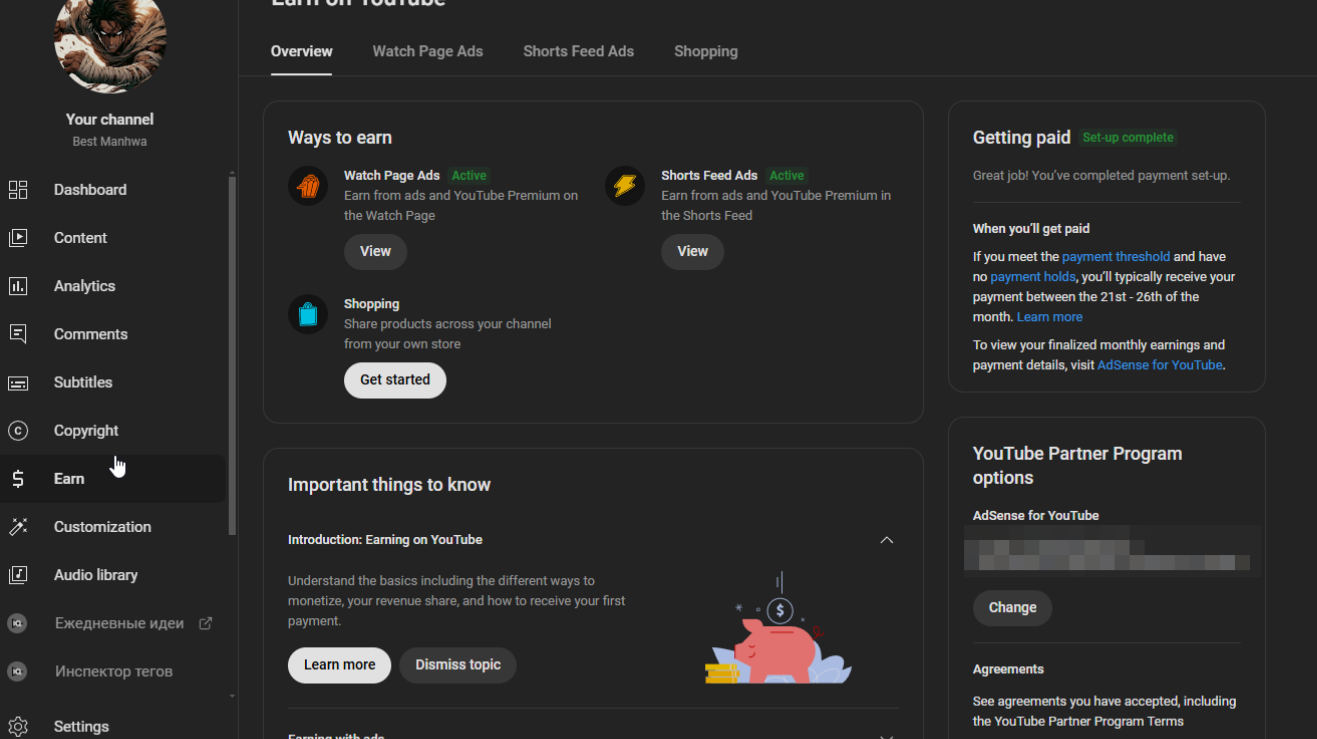Click the Content play-square icon
1317x739 pixels.
18,238
